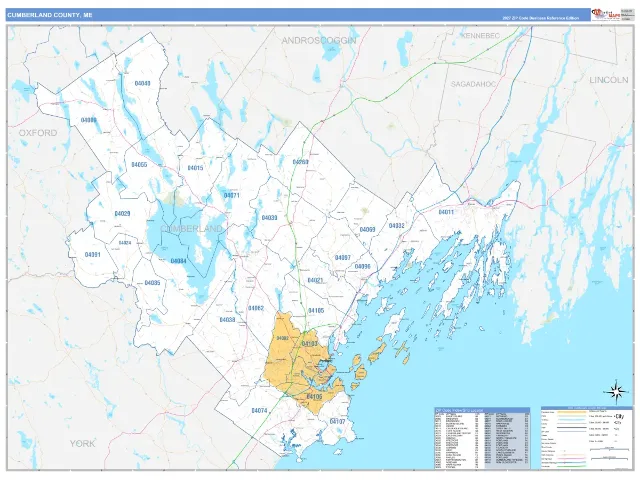The width and height of the screenshot is (640, 480).
Task: Click ZIP code 04092 in orange area
Action: (282, 338)
